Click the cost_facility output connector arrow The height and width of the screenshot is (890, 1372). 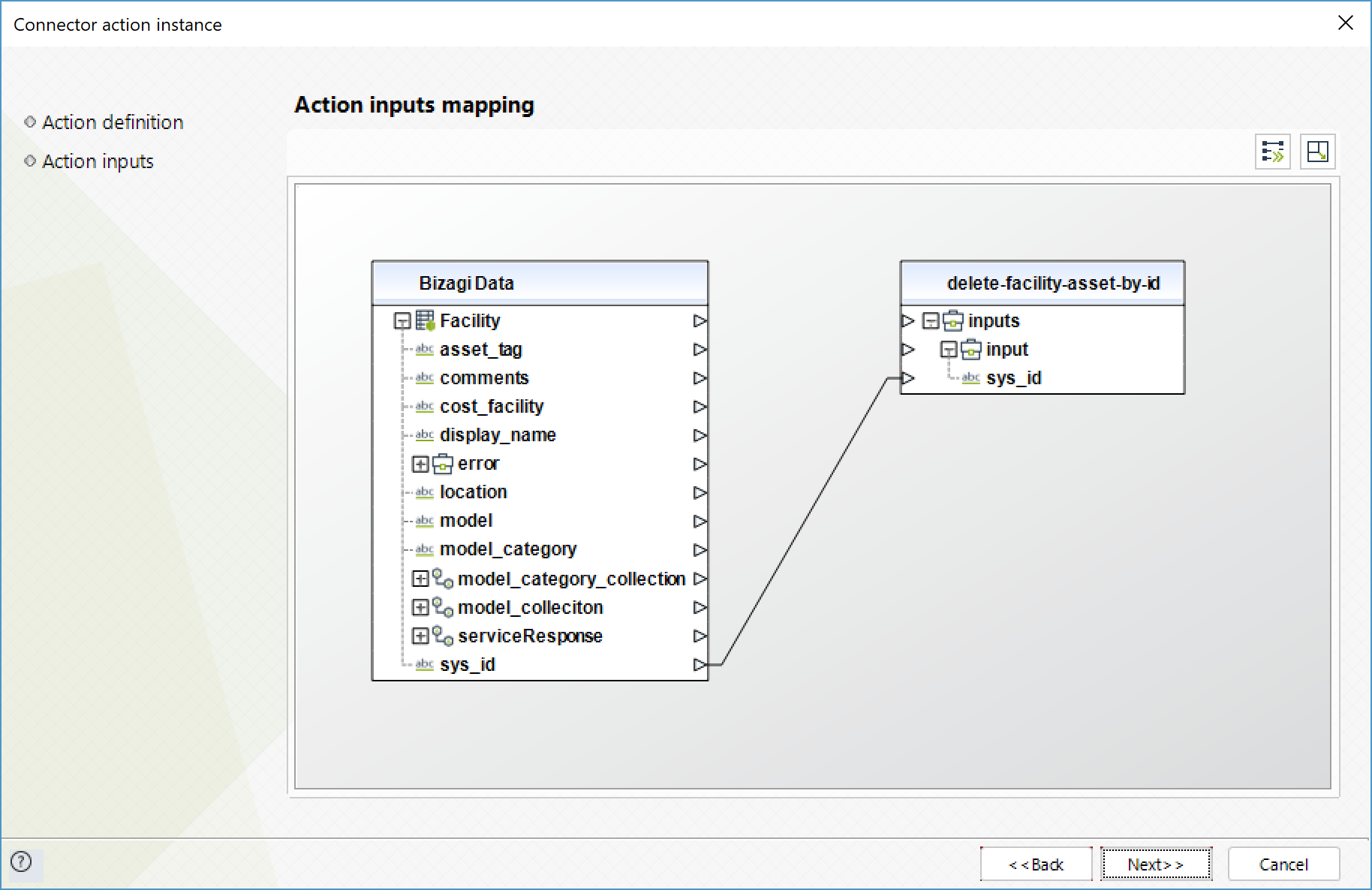700,407
